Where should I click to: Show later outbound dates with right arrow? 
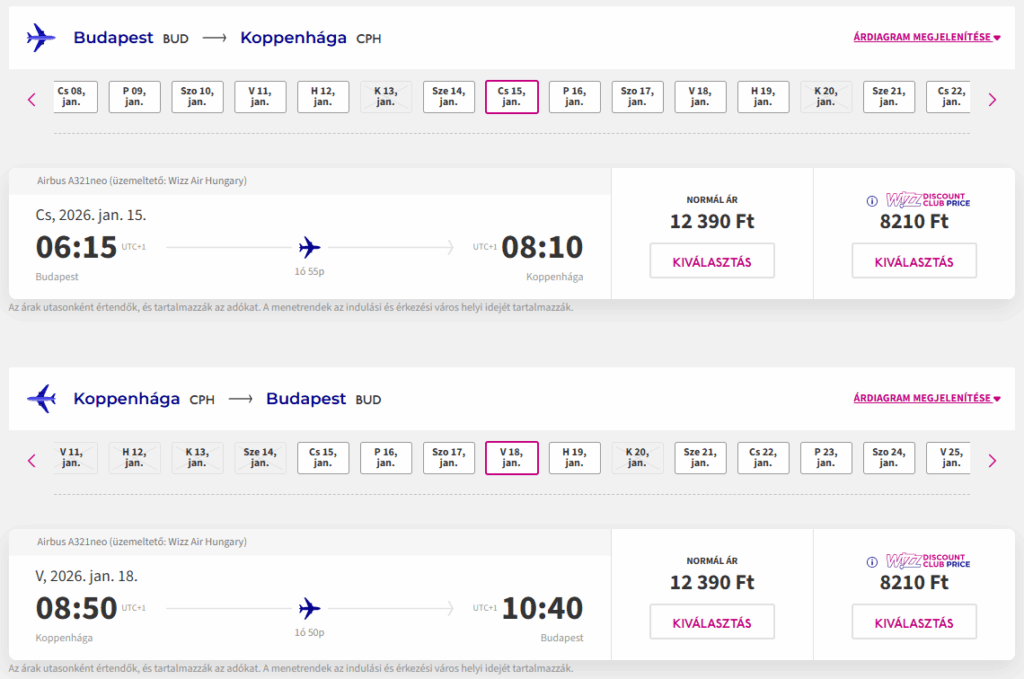(992, 99)
